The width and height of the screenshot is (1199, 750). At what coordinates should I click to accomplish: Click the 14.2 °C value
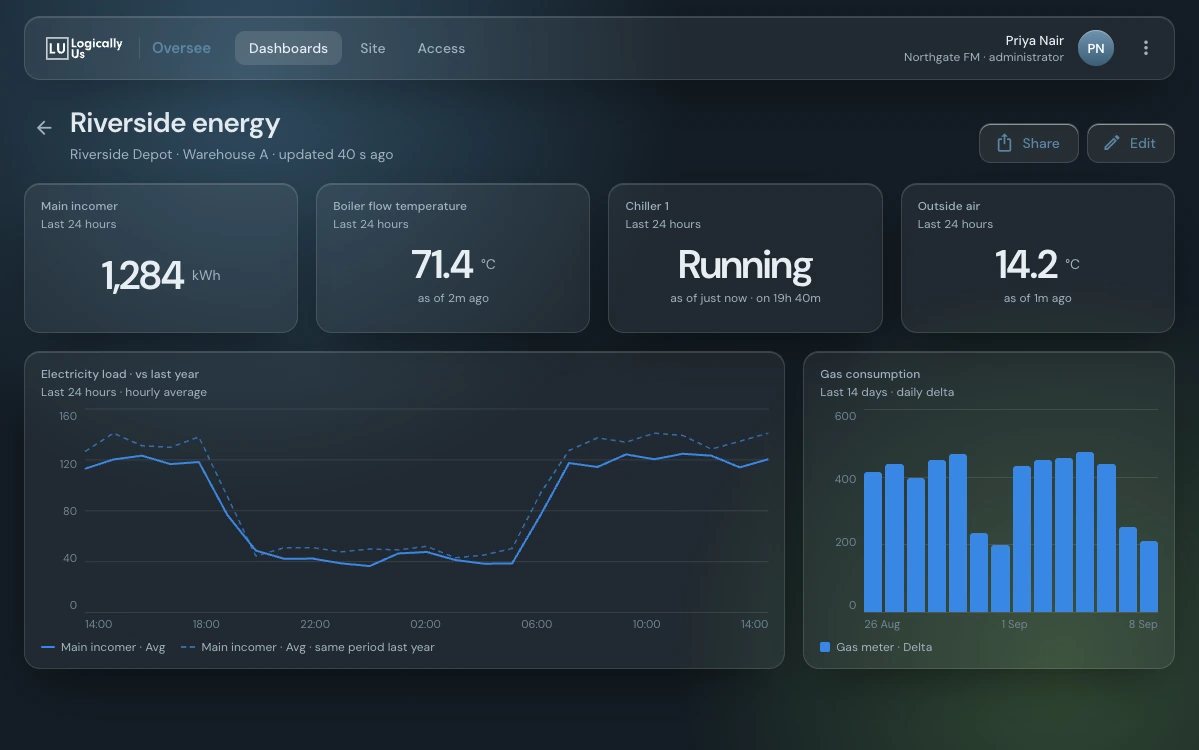(1038, 265)
